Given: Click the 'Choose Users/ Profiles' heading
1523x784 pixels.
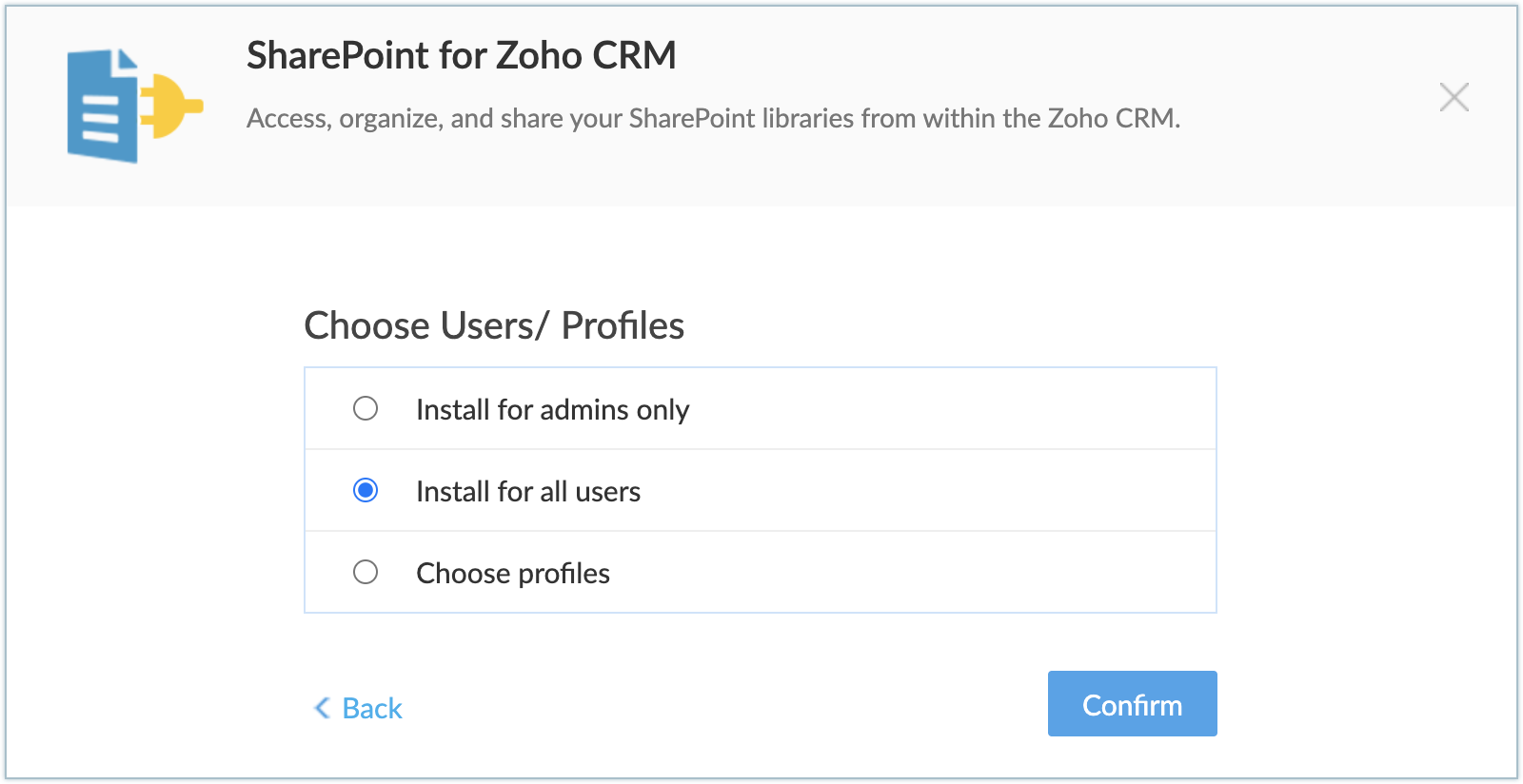Looking at the screenshot, I should click(494, 325).
